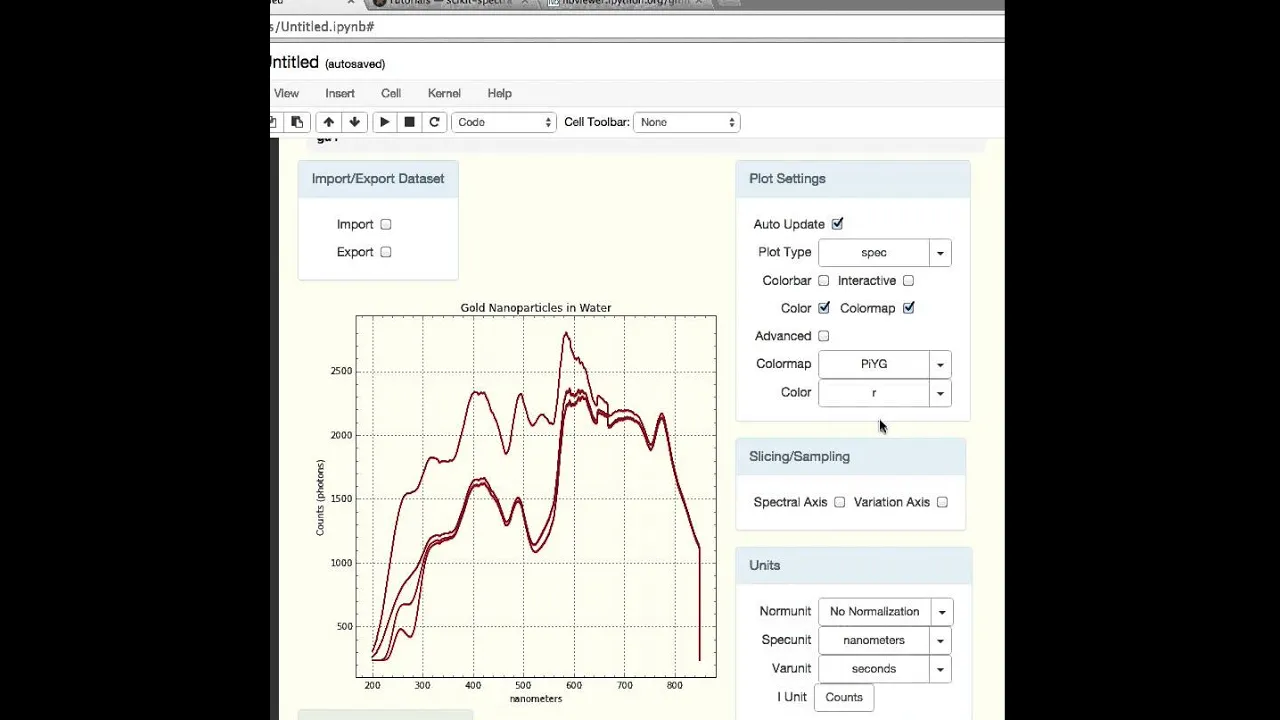Click the 'spec' value in Plot Type
Image resolution: width=1280 pixels, height=720 pixels.
coord(874,252)
